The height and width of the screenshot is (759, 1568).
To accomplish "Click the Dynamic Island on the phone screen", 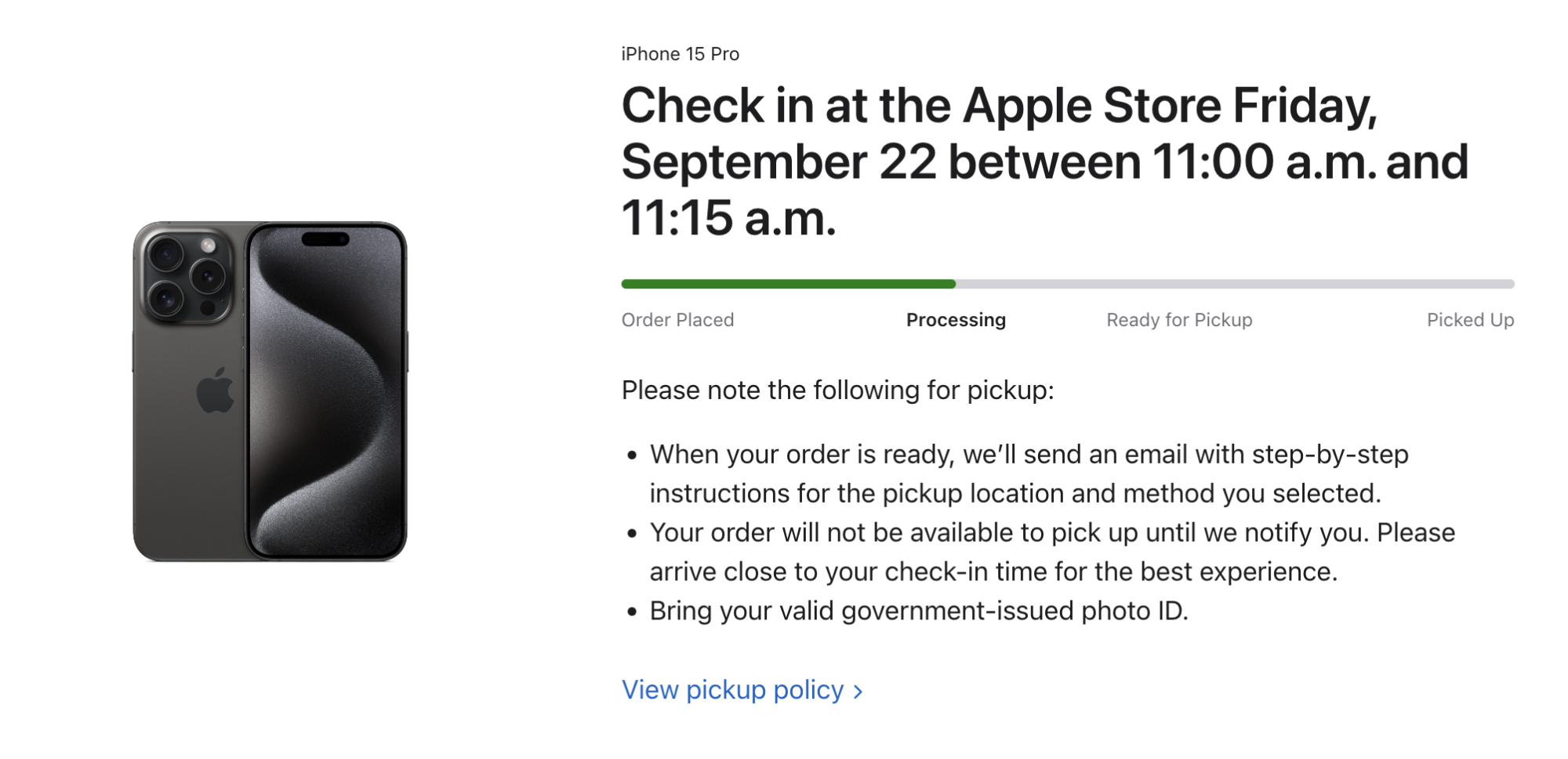I will [325, 239].
